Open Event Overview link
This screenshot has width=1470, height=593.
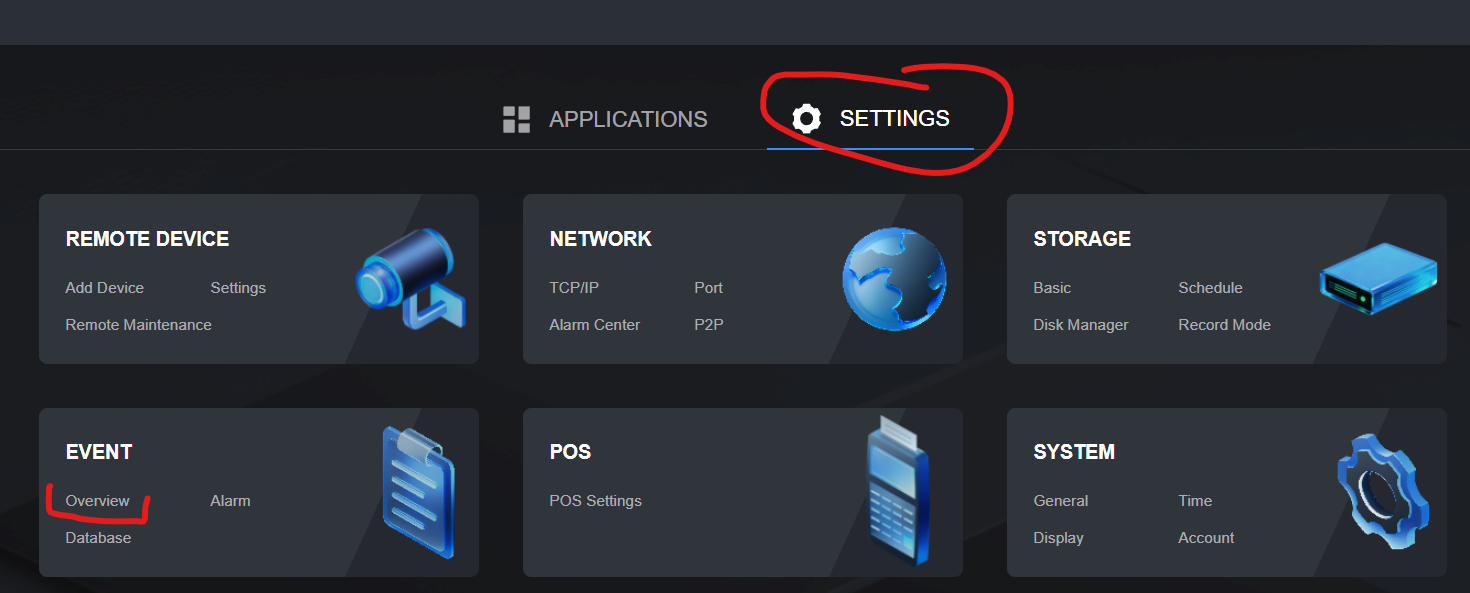(x=97, y=501)
